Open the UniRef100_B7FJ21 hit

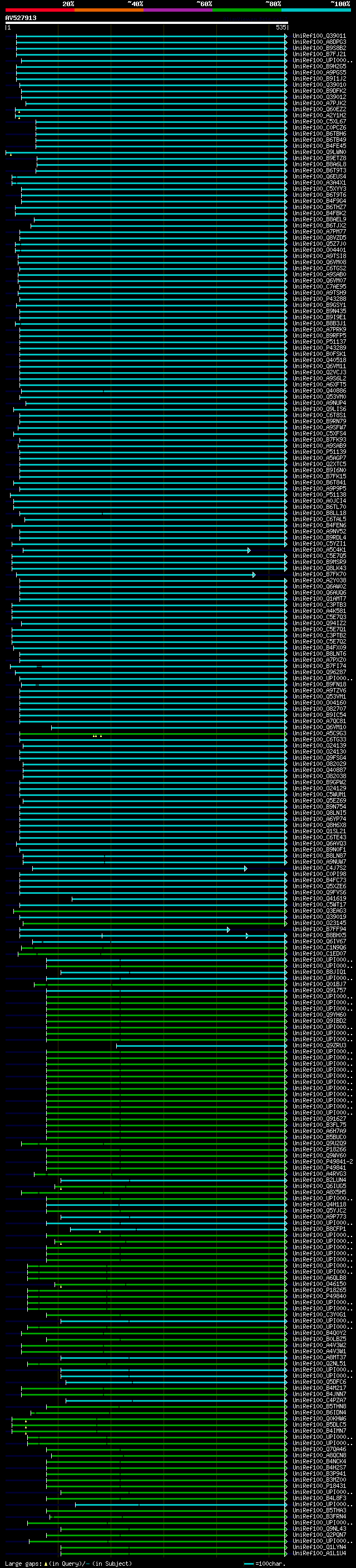click(x=319, y=54)
